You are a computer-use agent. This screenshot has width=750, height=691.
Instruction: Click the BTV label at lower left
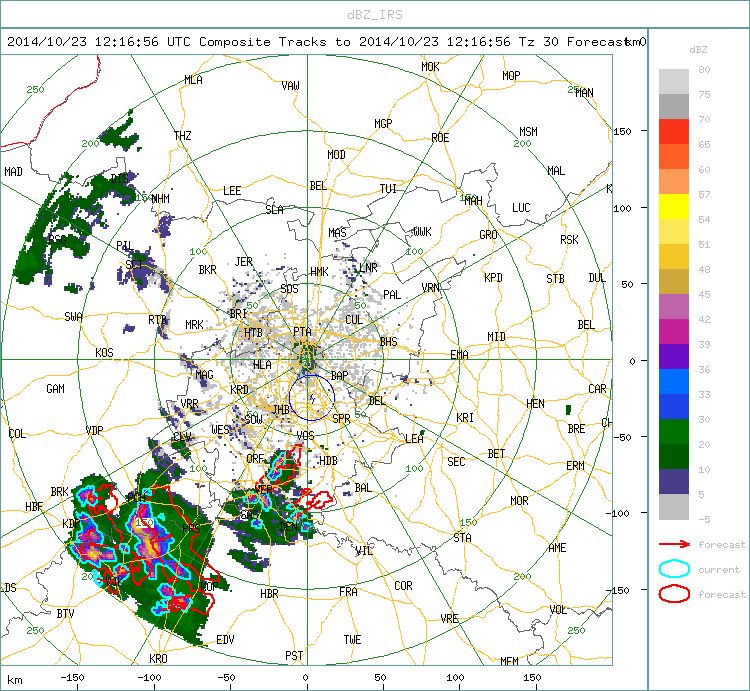pyautogui.click(x=66, y=613)
